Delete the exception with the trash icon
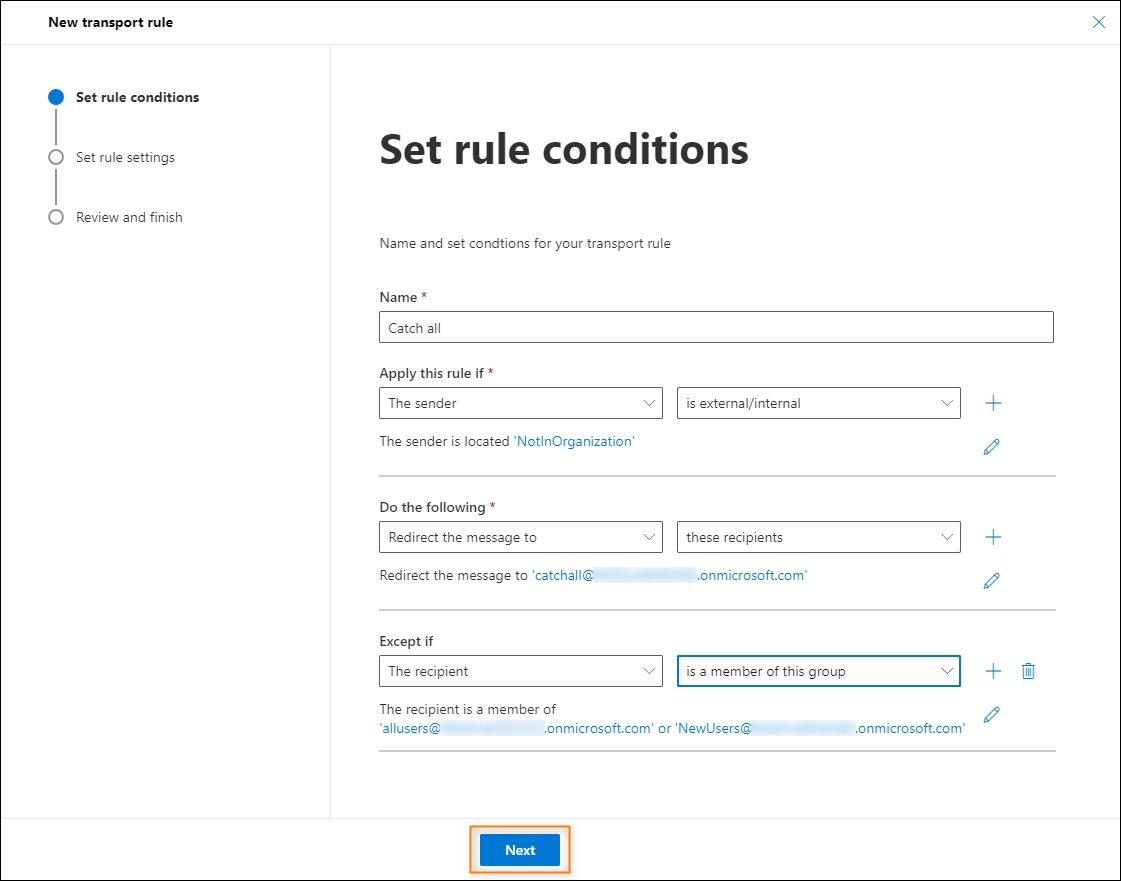This screenshot has height=881, width=1121. [x=1028, y=671]
